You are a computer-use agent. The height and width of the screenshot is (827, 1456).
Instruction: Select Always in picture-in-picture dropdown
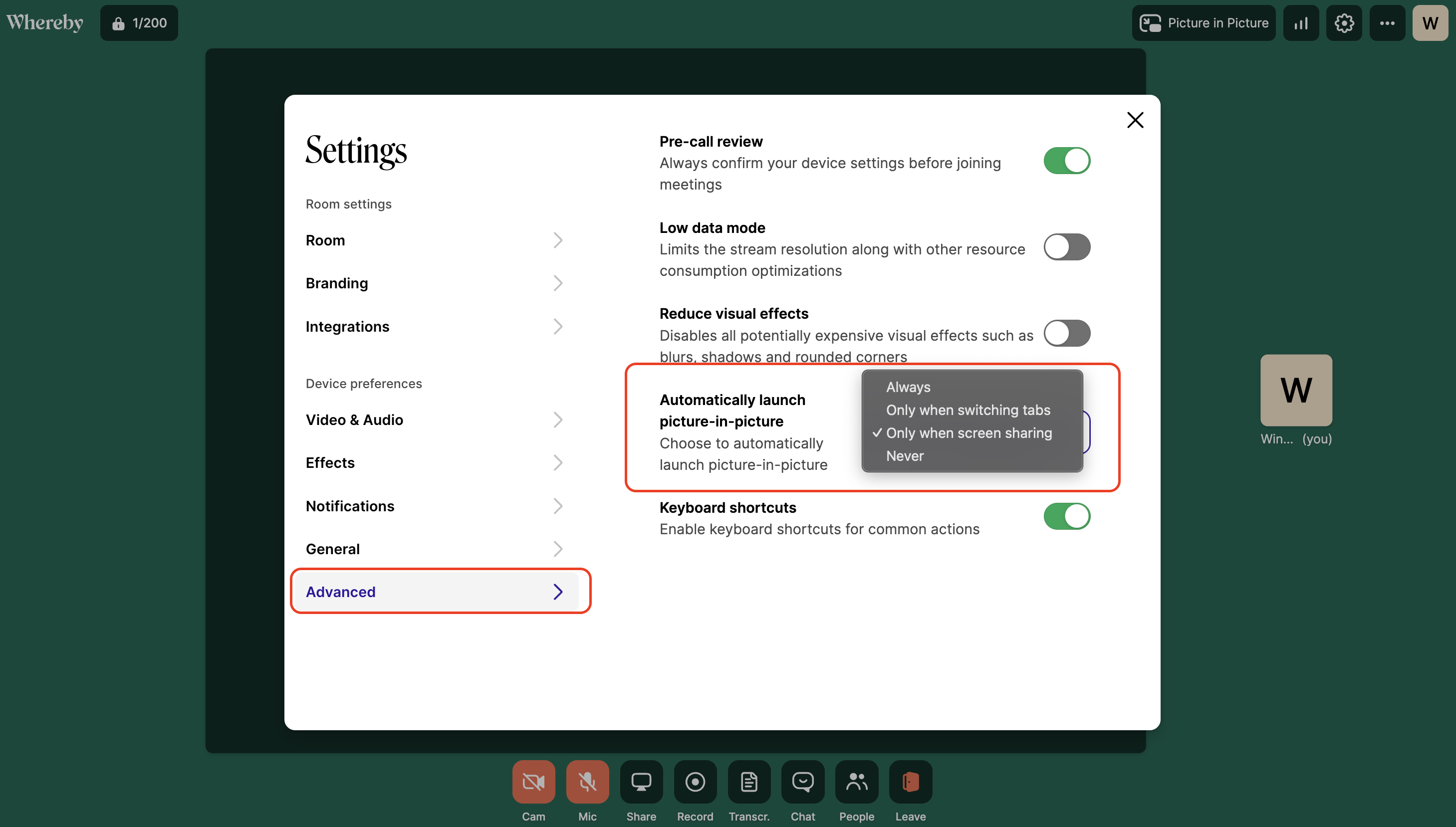[x=972, y=387]
